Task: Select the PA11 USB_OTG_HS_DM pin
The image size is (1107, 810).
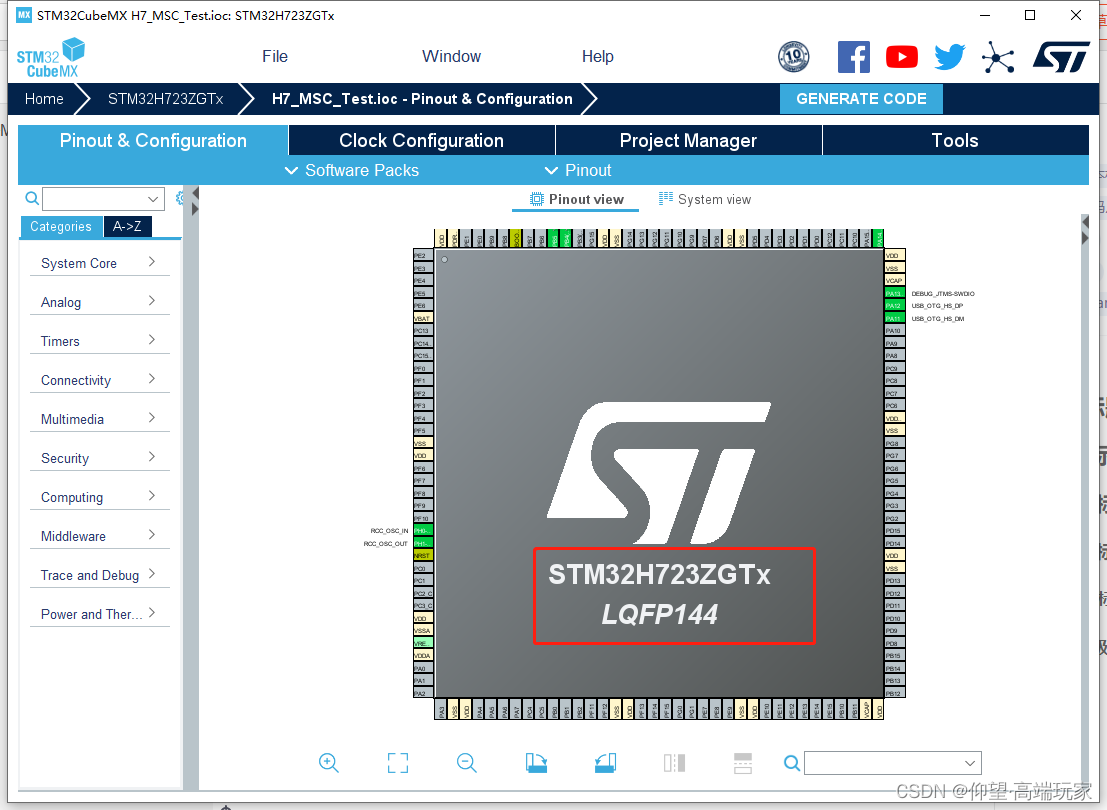Action: tap(894, 318)
